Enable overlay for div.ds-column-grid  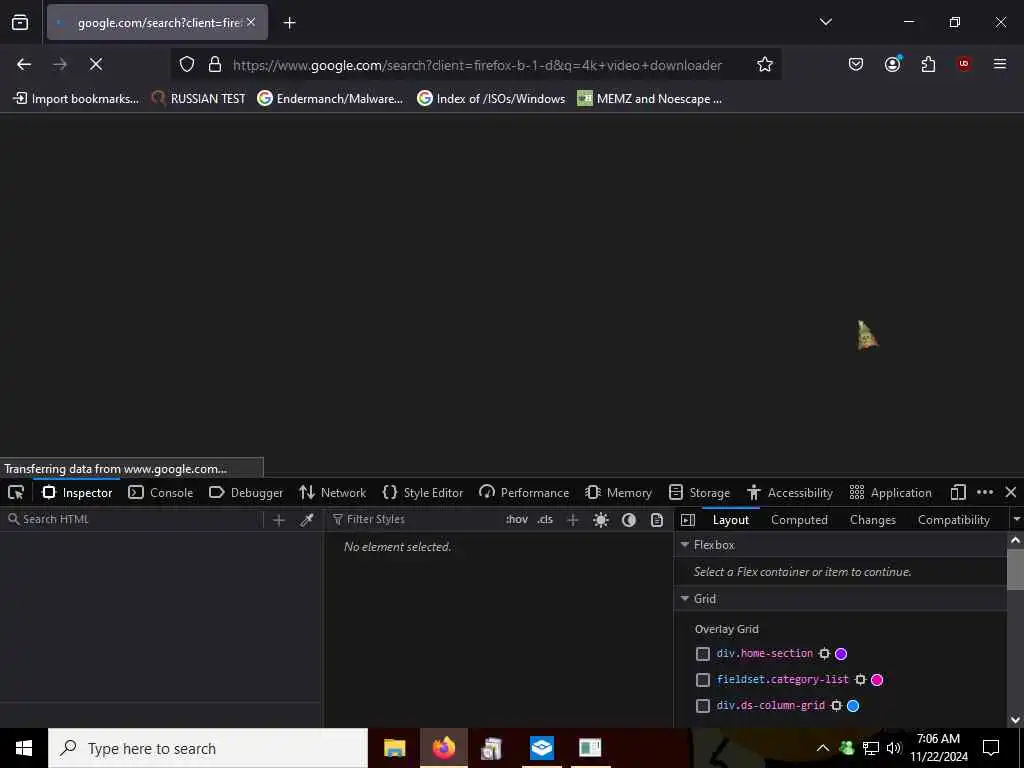point(703,706)
